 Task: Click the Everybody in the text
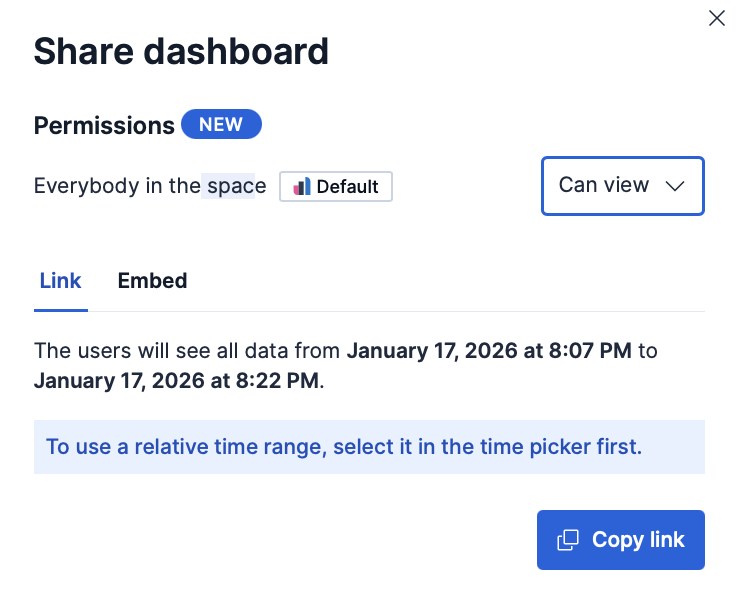pos(117,186)
